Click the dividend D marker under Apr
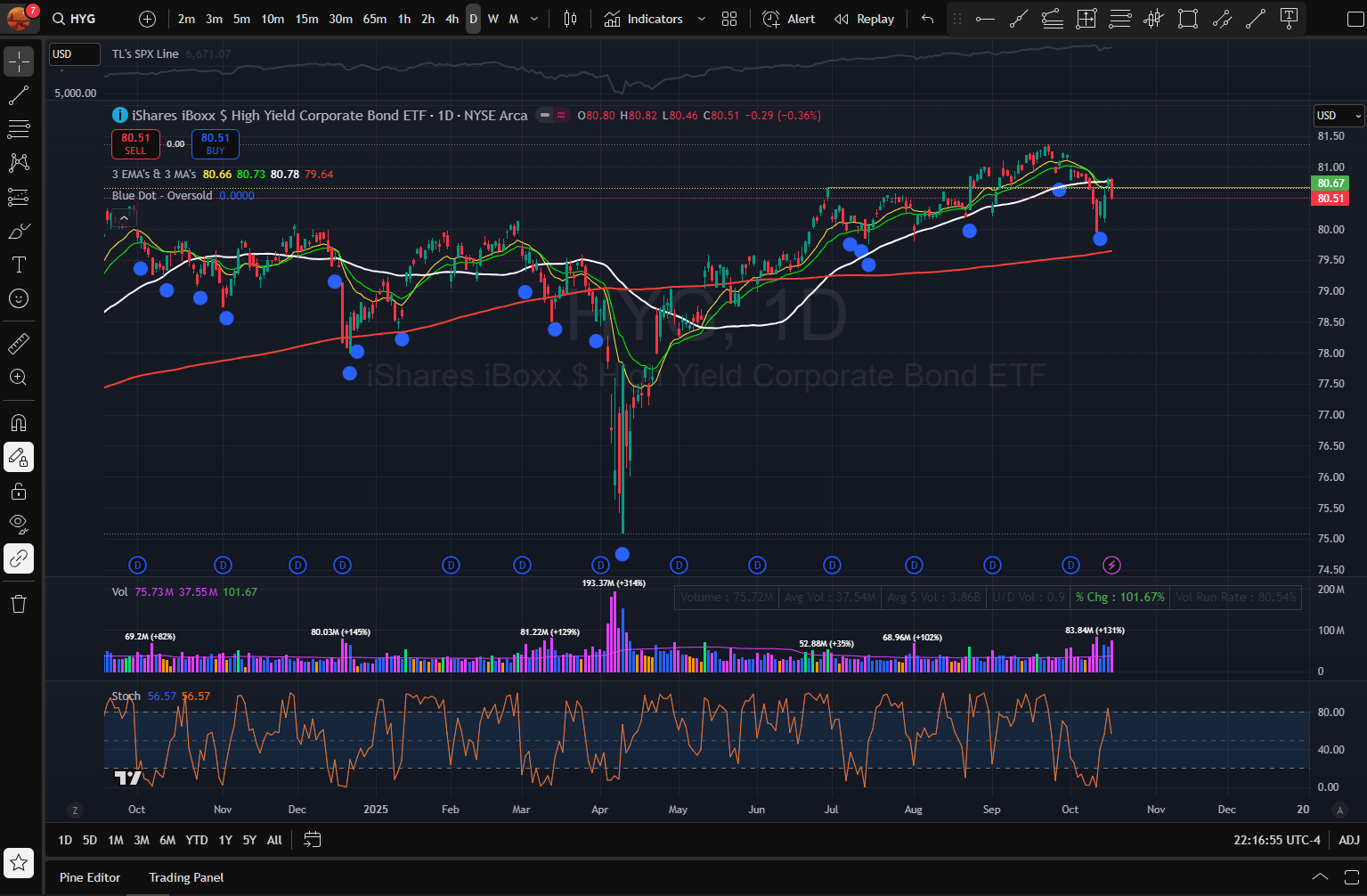This screenshot has height=896, width=1367. coord(601,565)
